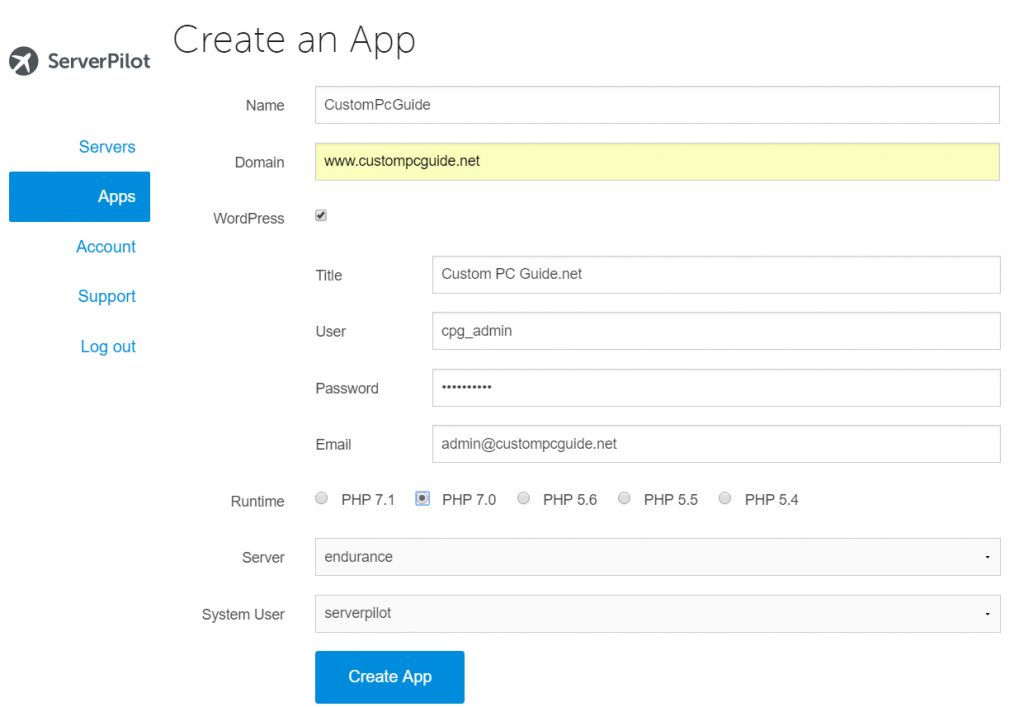Image resolution: width=1024 pixels, height=707 pixels.
Task: Uncheck the WordPress checkbox
Action: coord(321,215)
